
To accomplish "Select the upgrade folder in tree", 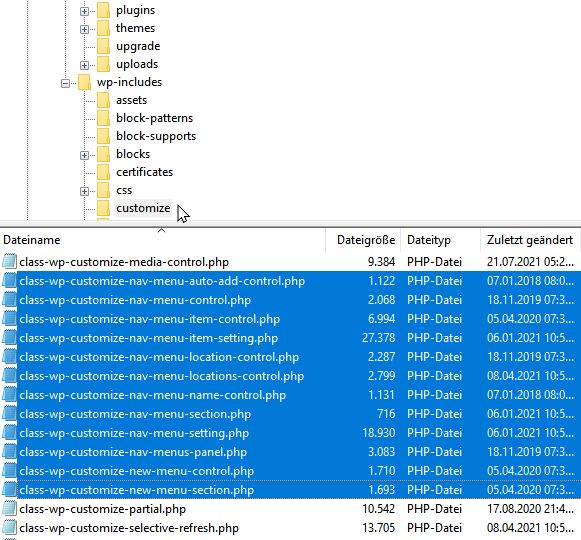I will point(138,46).
